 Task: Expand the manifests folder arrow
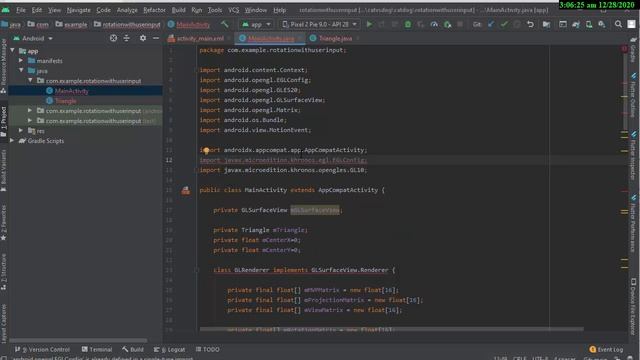pyautogui.click(x=21, y=60)
